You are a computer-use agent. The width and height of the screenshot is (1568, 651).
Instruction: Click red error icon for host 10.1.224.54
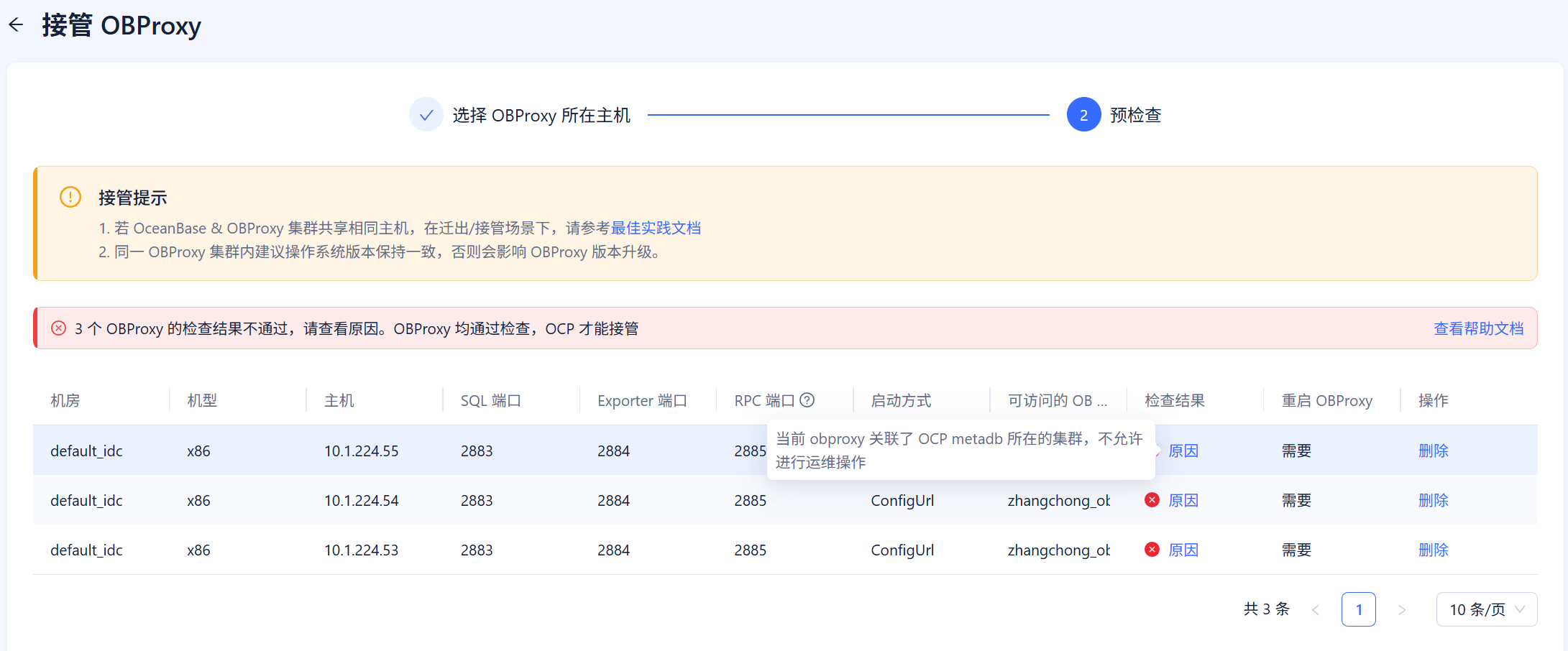click(x=1152, y=500)
